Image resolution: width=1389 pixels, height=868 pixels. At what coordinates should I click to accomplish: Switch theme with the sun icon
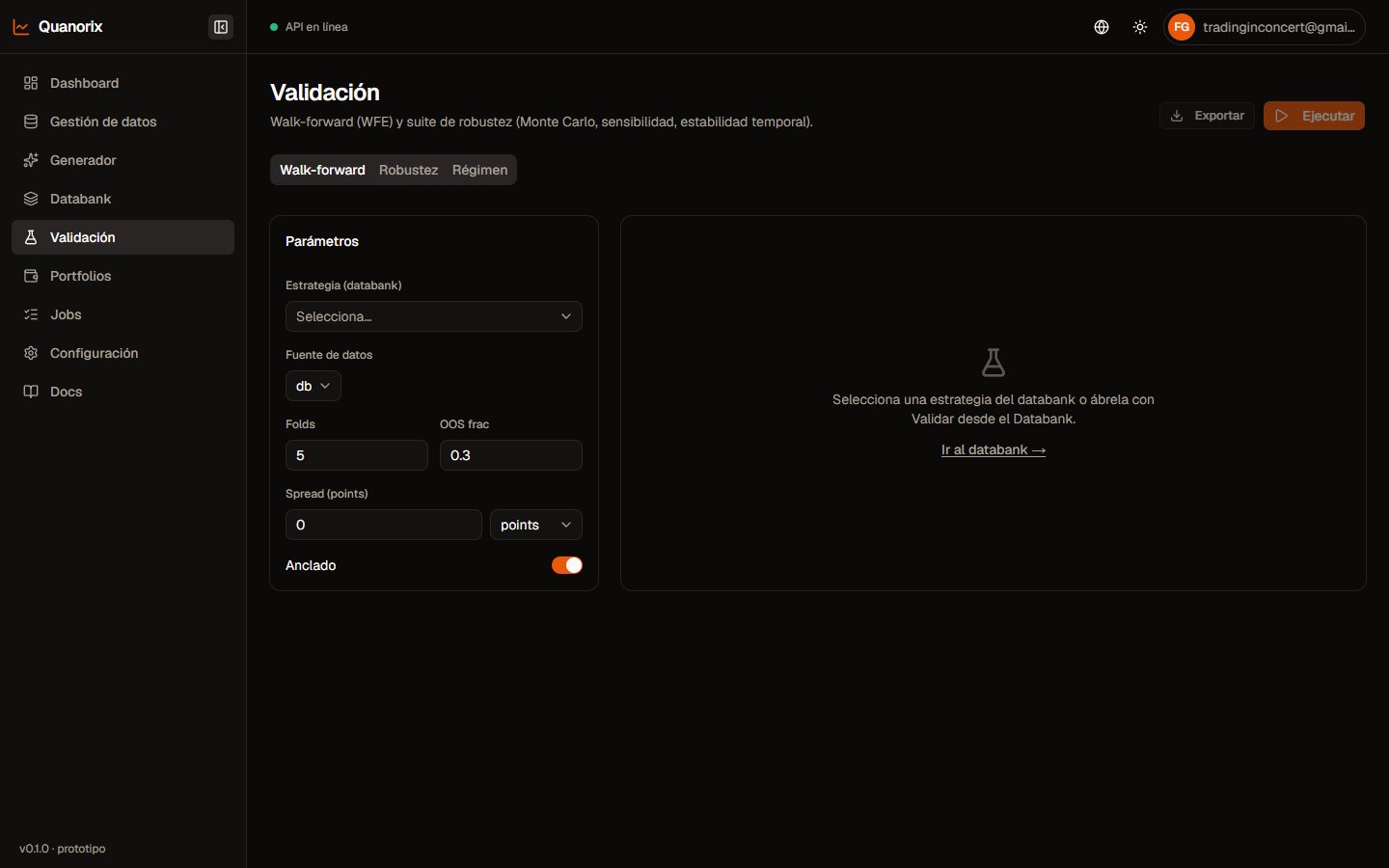1140,27
